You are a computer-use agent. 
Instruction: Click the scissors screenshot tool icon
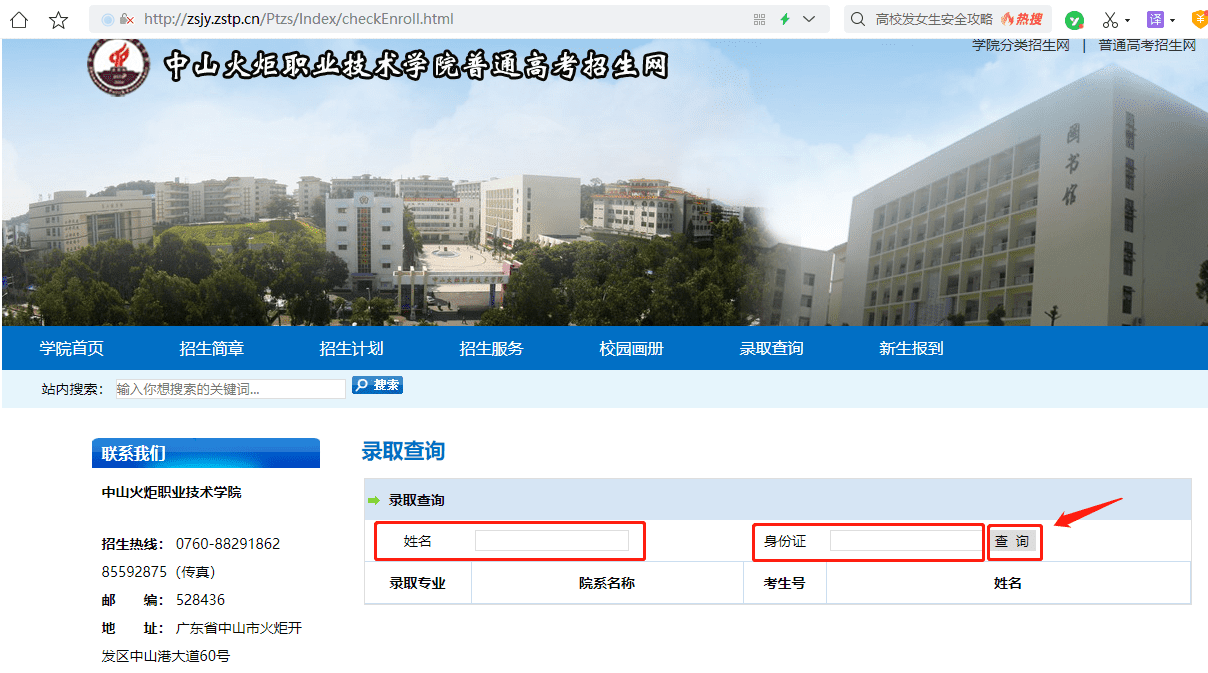point(1110,20)
